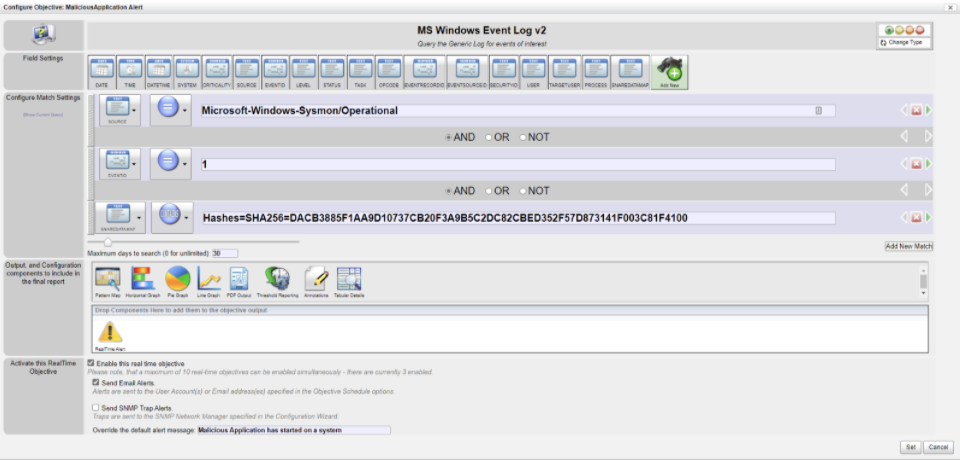This screenshot has width=960, height=460.
Task: Select the STATUS field icon
Action: [332, 74]
